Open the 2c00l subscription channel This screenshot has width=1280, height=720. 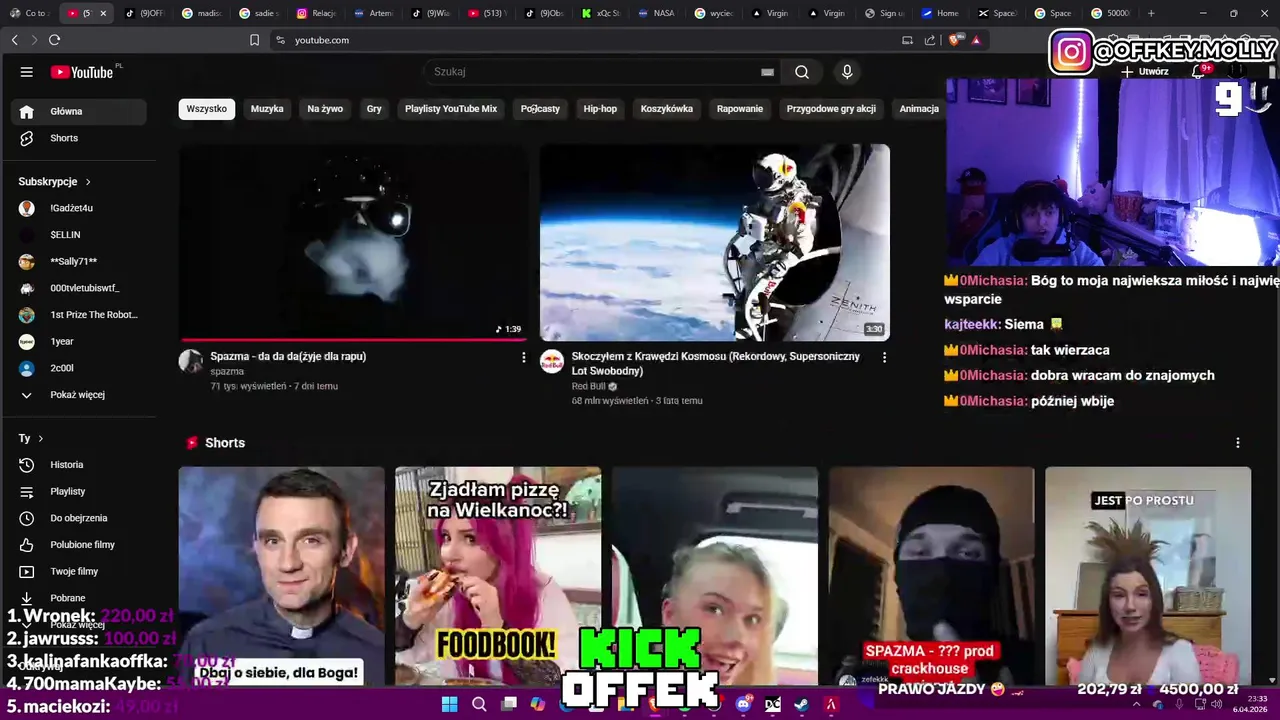[78, 368]
